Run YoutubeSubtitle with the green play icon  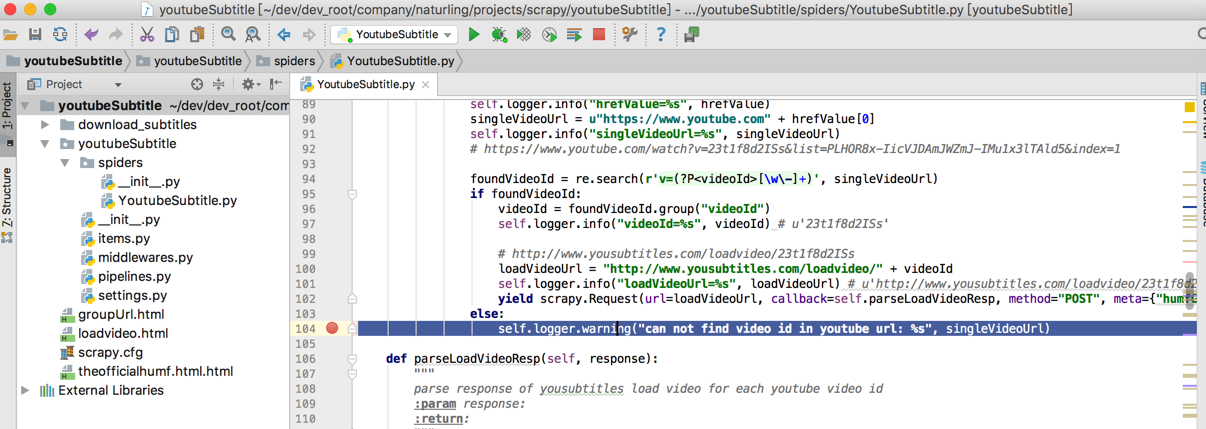[x=474, y=35]
